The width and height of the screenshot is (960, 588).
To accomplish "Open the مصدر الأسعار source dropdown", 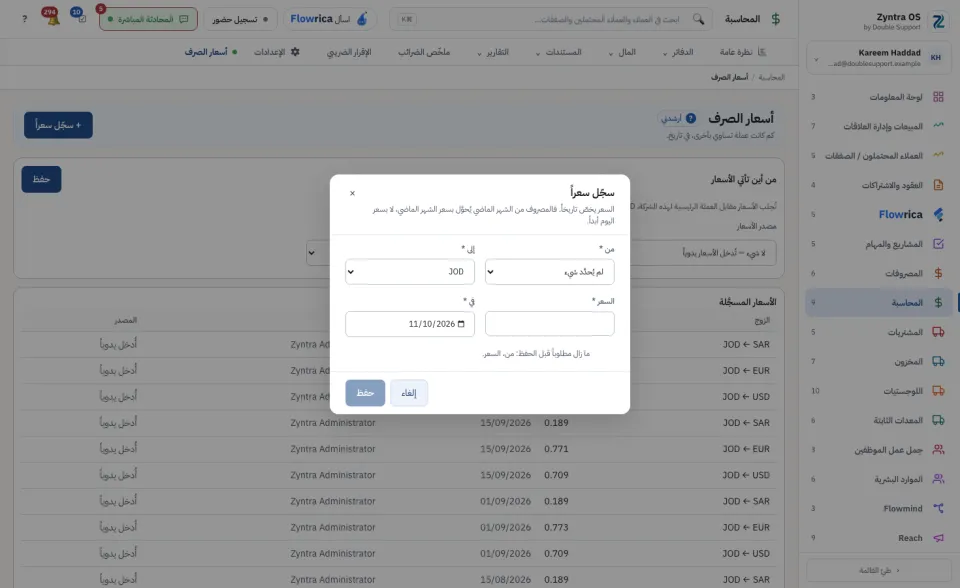I will pos(541,253).
